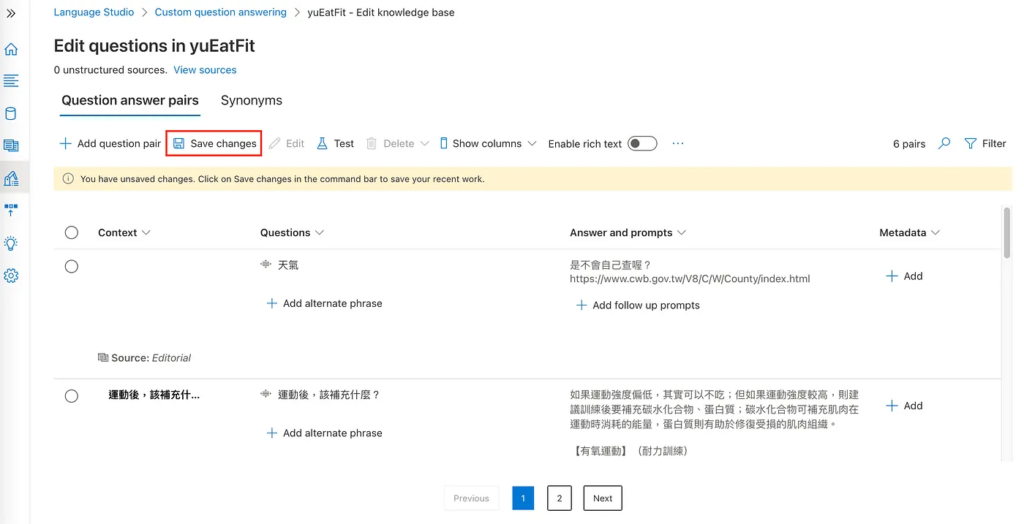Select all rows via header circle
This screenshot has width=1024, height=524.
[71, 233]
